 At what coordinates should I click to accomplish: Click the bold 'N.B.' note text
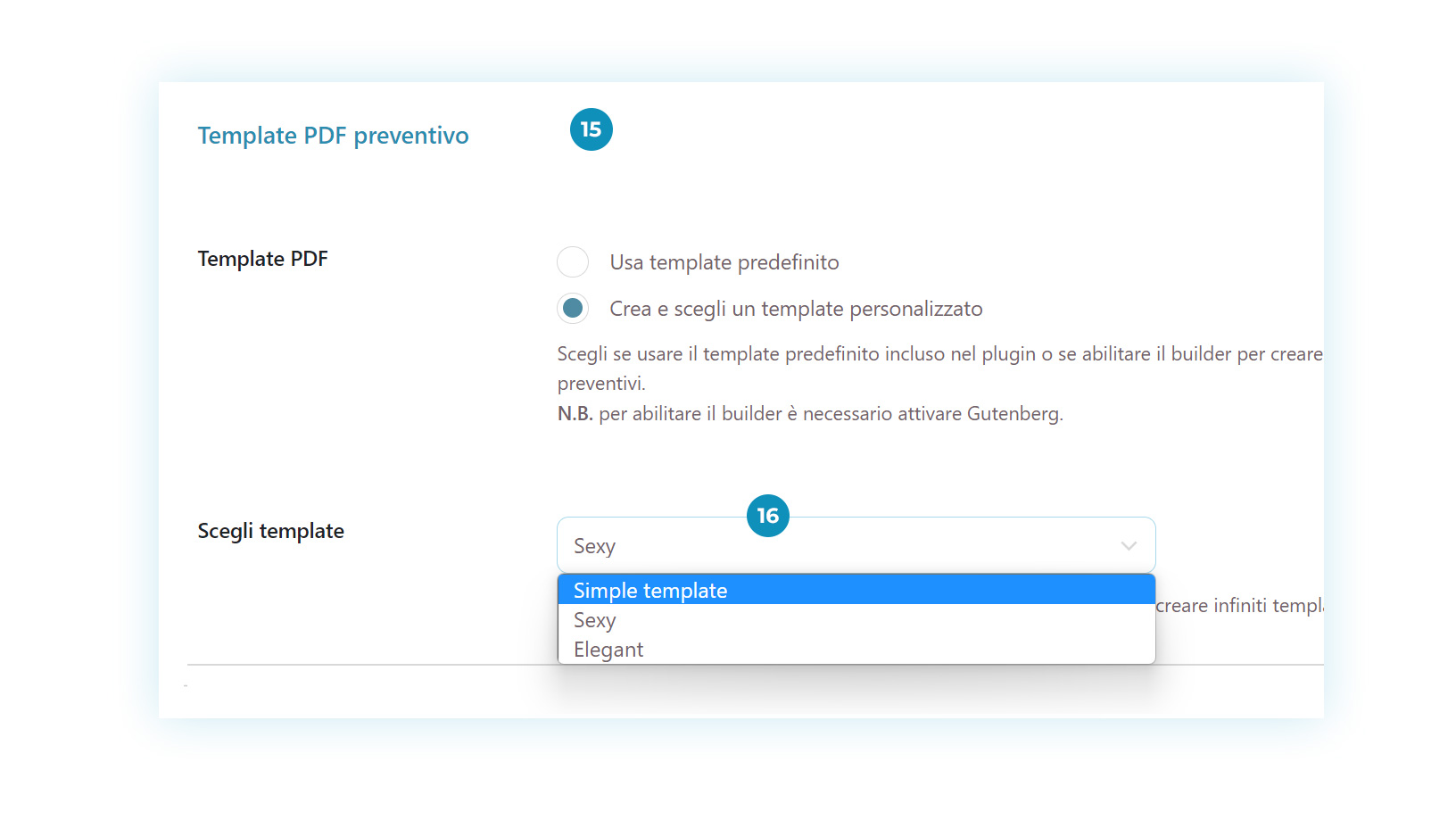coord(575,414)
